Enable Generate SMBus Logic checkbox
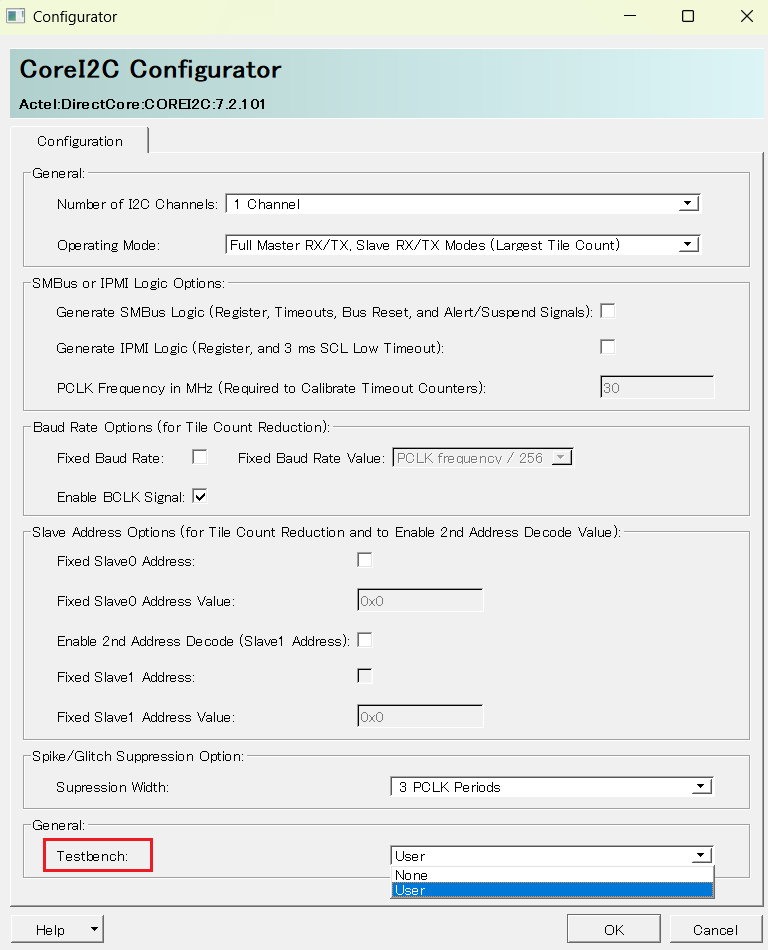768x950 pixels. pyautogui.click(x=607, y=311)
